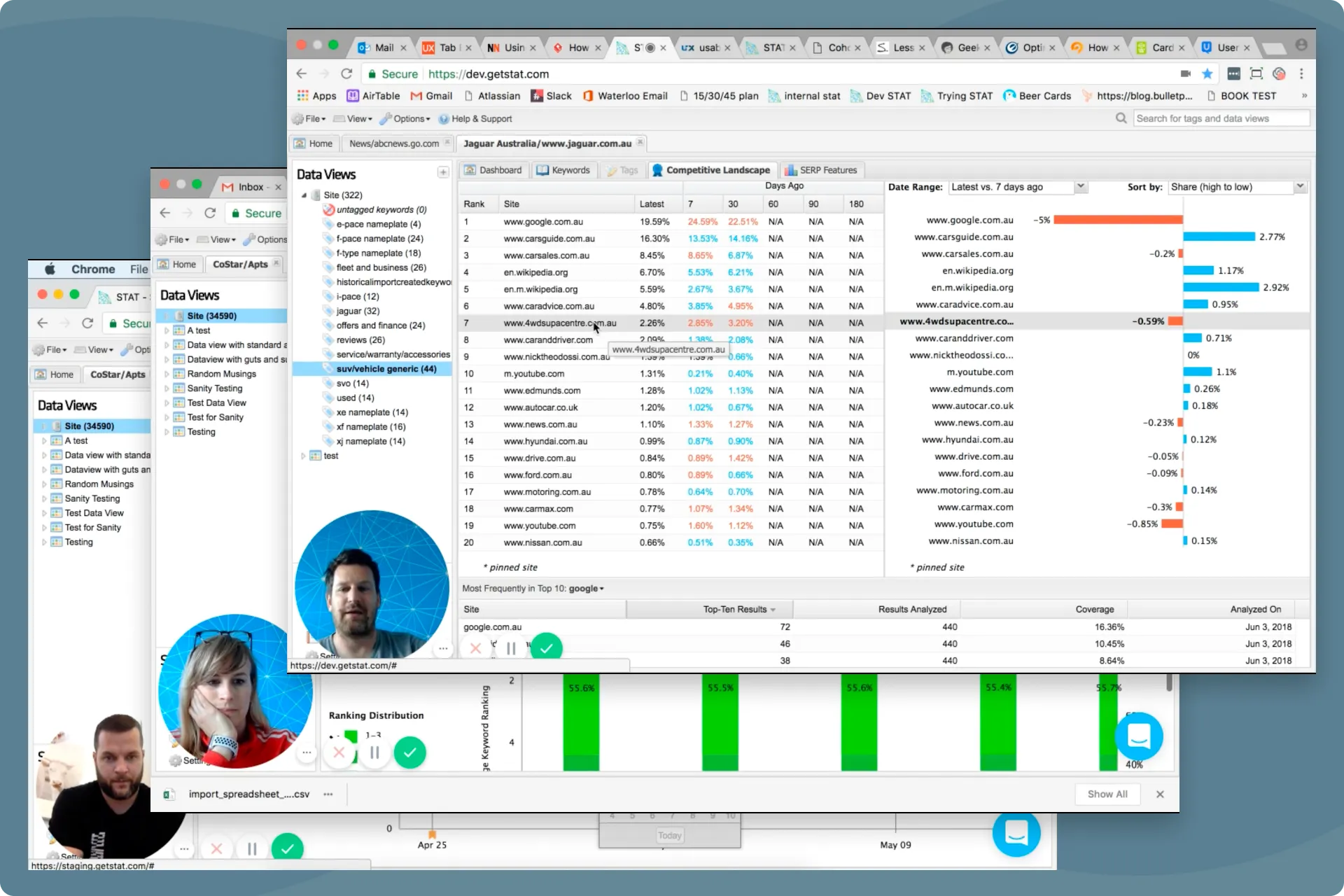
Task: Cancel the recording in the front window
Action: coord(475,648)
